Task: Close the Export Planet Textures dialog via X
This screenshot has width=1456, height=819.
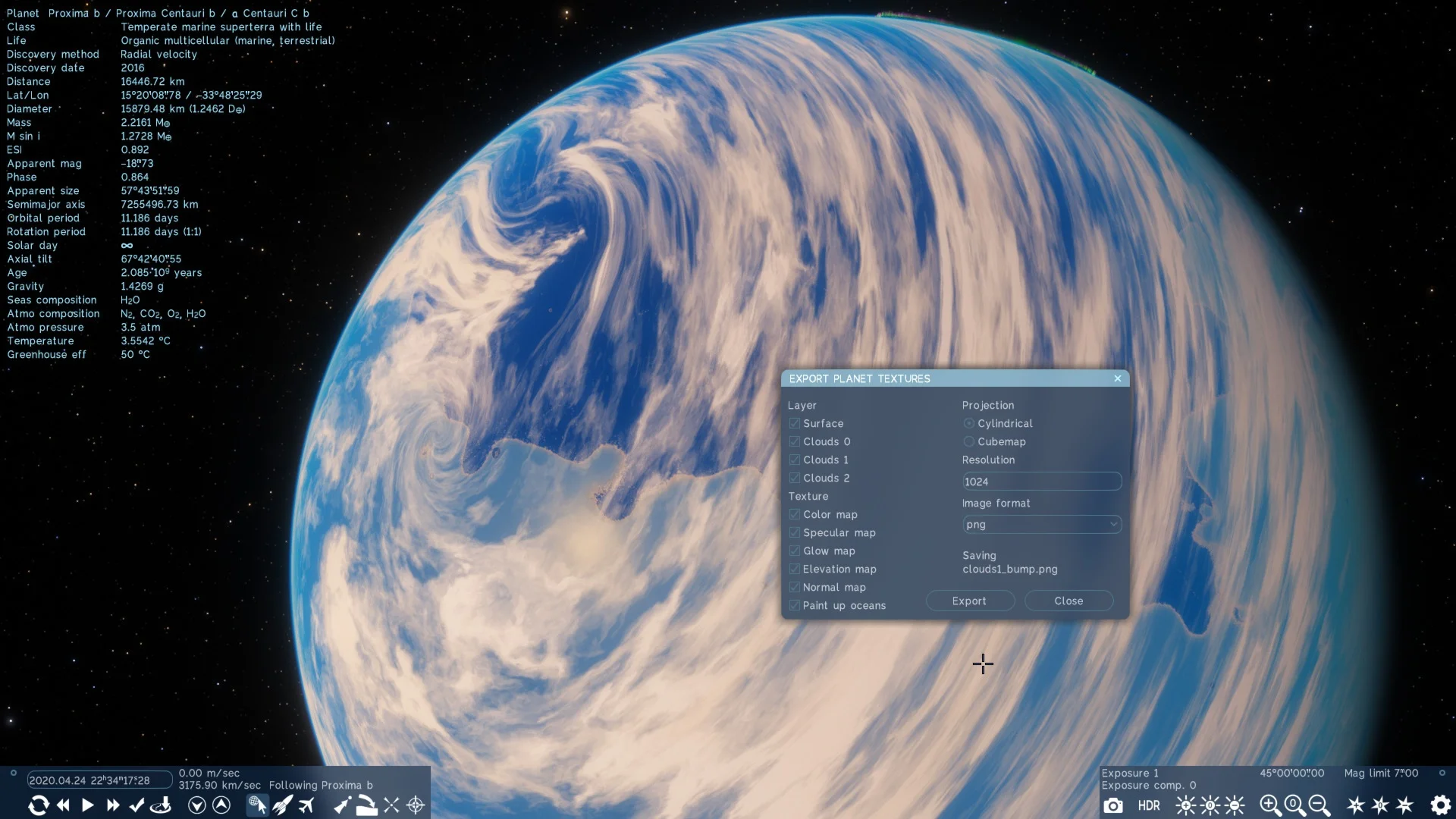Action: click(1117, 378)
